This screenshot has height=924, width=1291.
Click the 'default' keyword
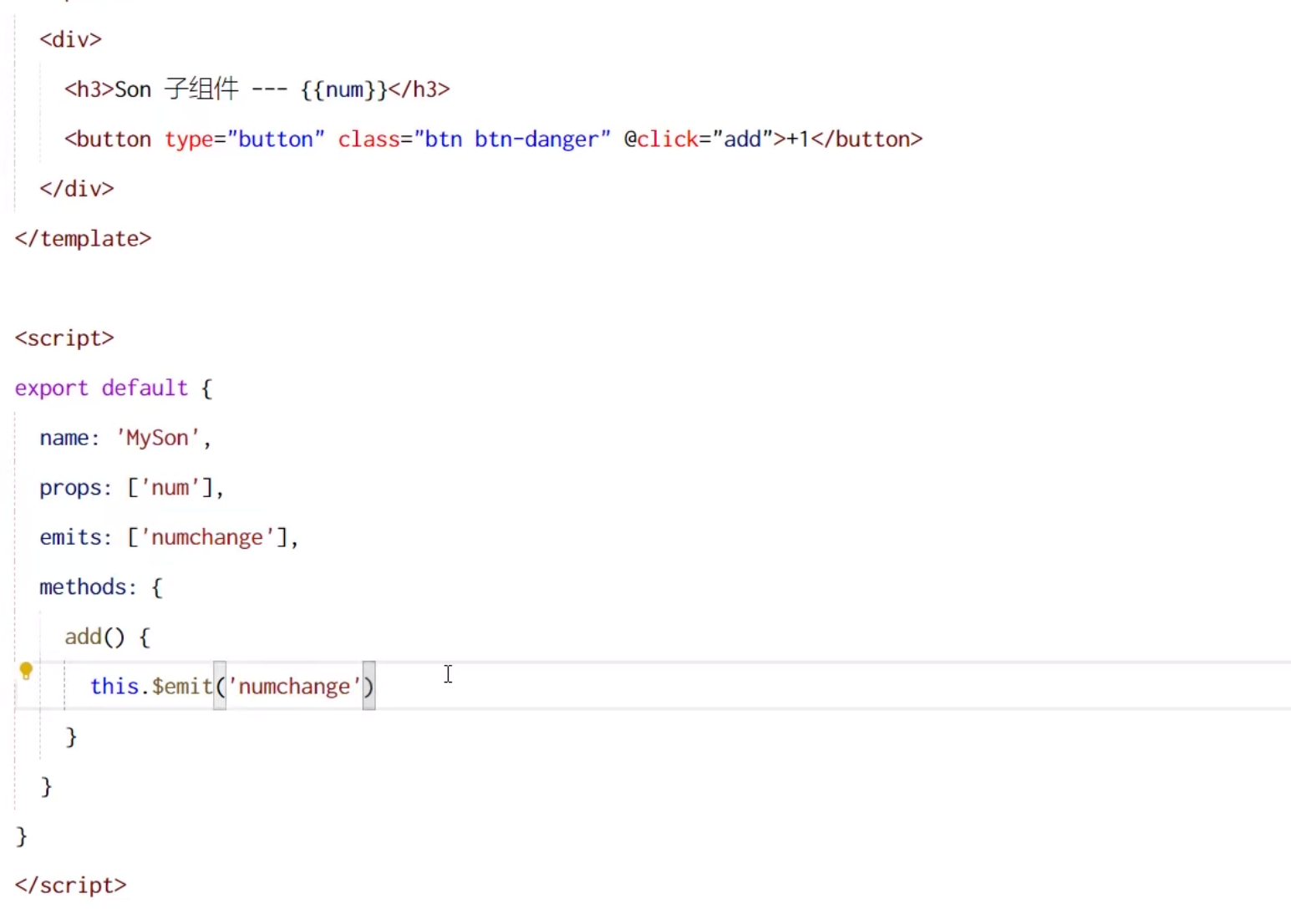pyautogui.click(x=145, y=388)
